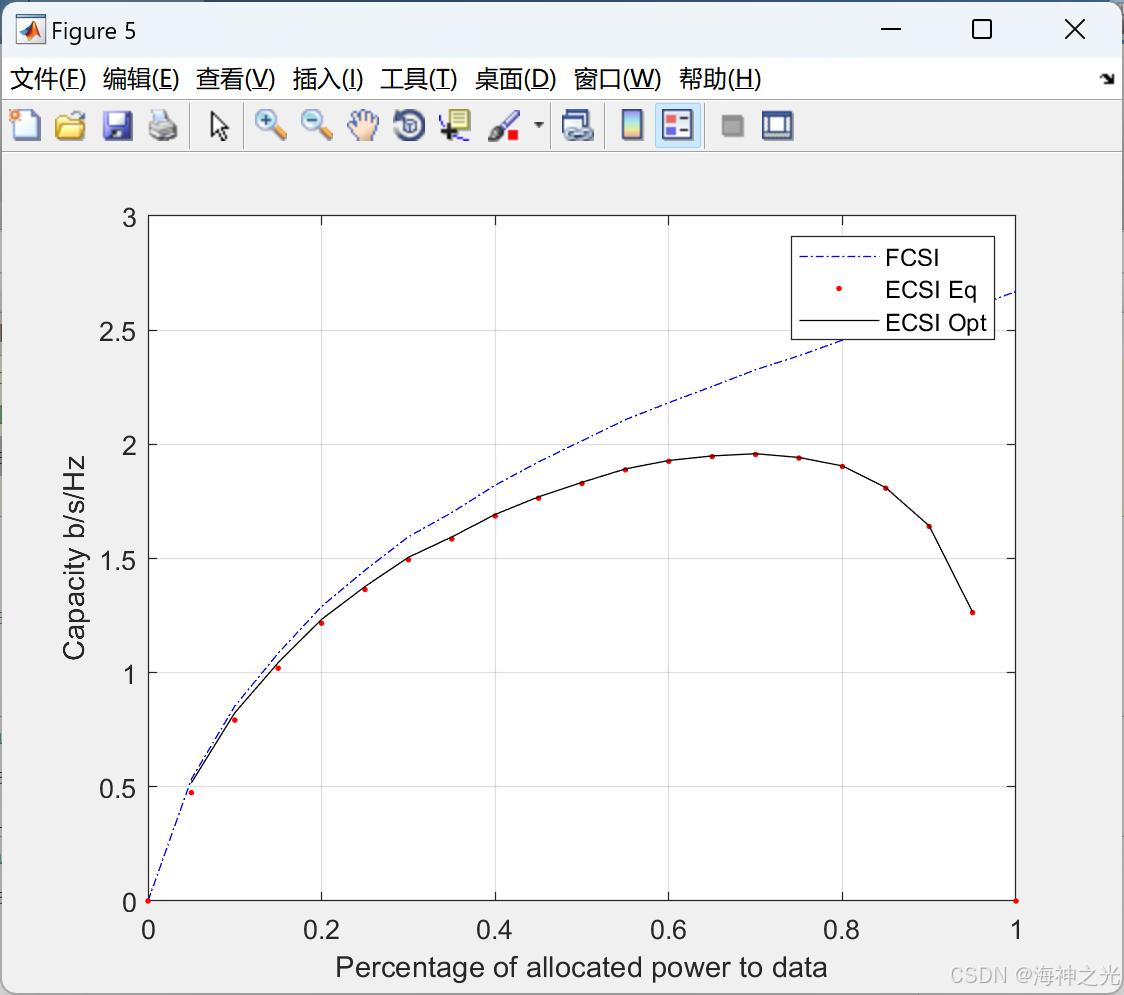Enable the Data Cursor tool
The width and height of the screenshot is (1124, 995).
(455, 125)
